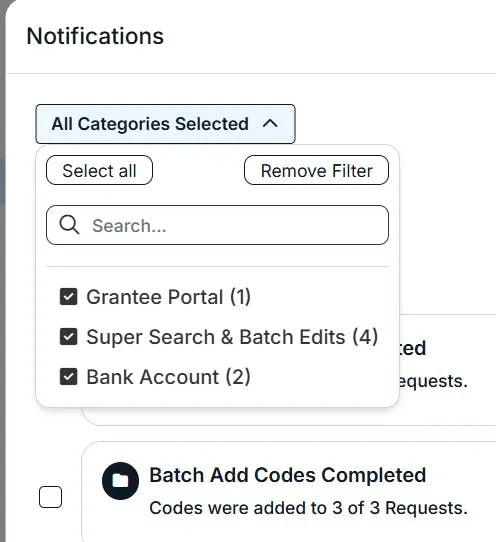
Task: Open the Batch Add Codes Completed title
Action: (288, 475)
